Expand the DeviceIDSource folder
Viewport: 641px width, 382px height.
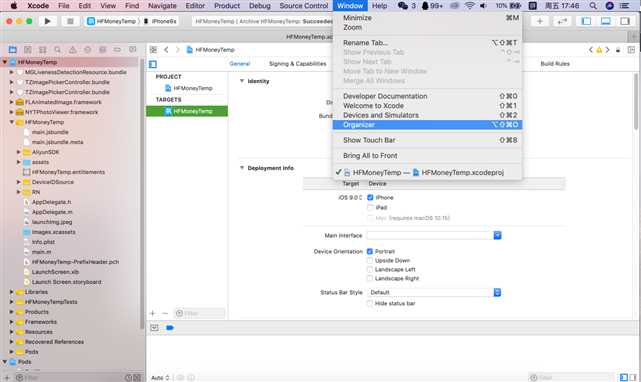click(x=19, y=182)
